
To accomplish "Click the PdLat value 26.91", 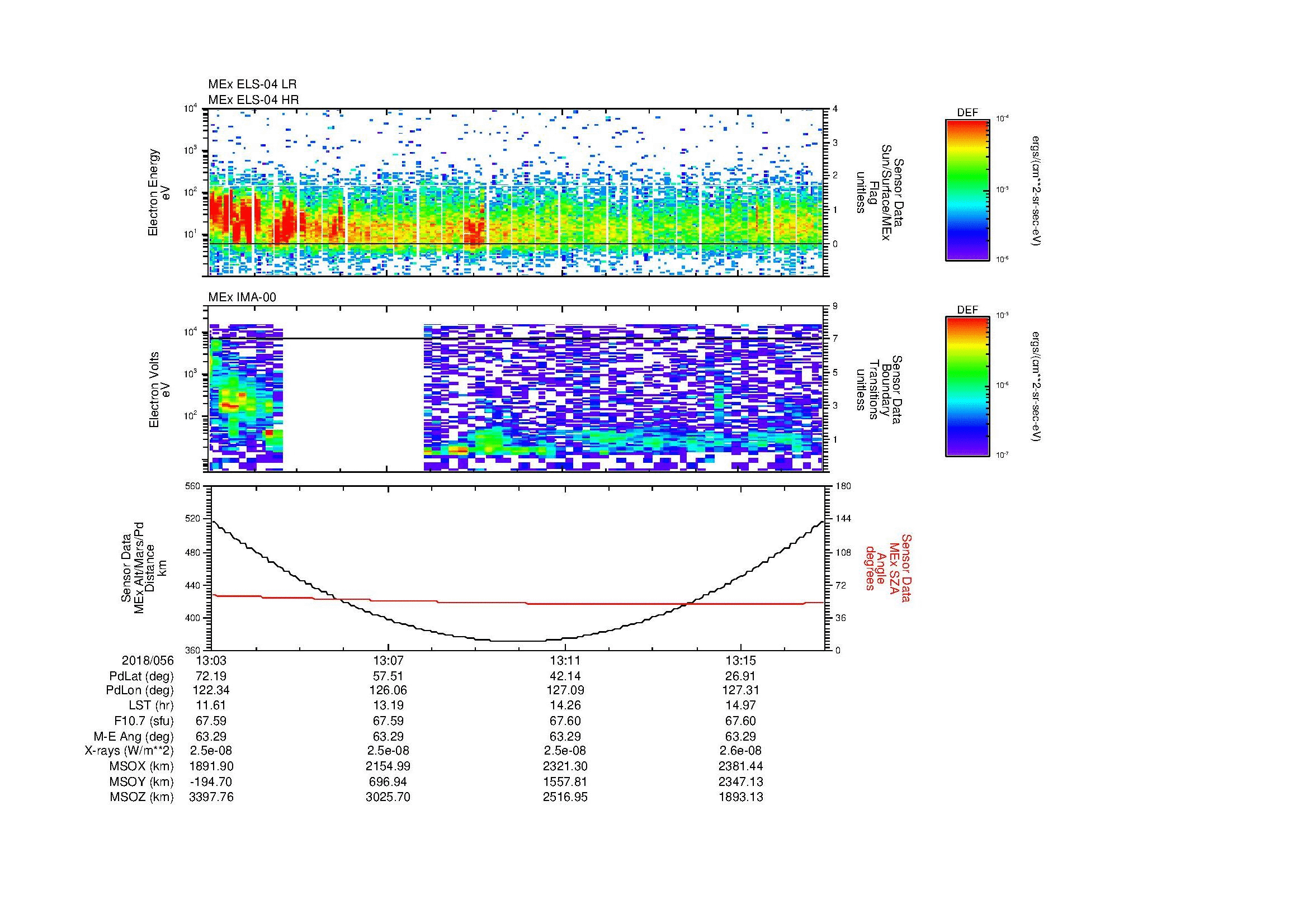I will click(740, 676).
